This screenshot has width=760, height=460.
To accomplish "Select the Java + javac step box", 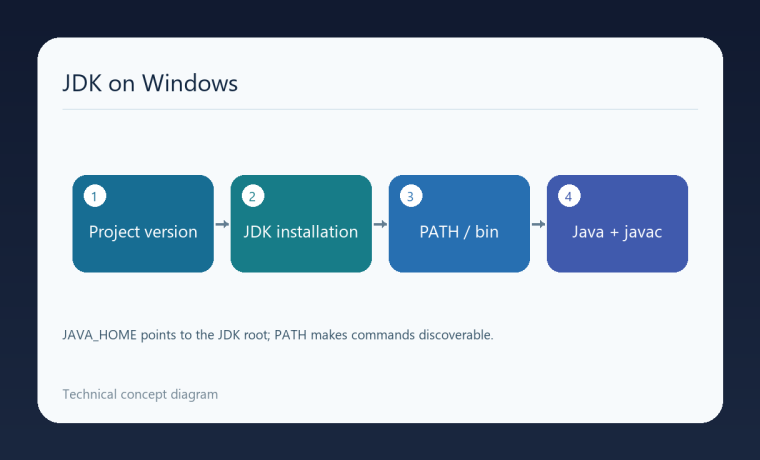I will click(x=617, y=223).
